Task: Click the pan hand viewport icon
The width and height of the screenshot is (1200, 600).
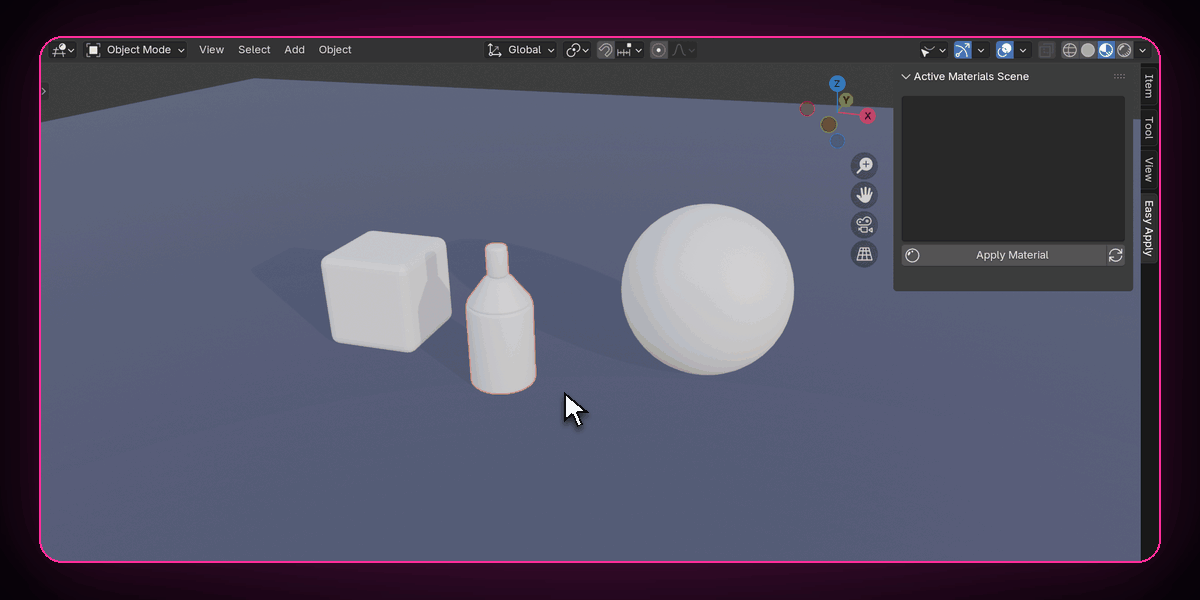Action: (865, 195)
